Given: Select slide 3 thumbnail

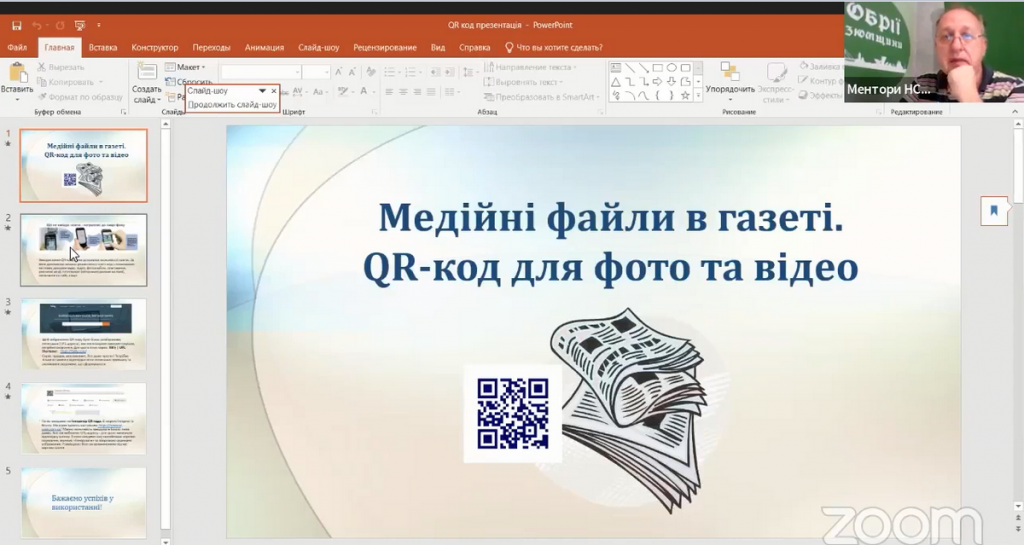Looking at the screenshot, I should coord(84,334).
